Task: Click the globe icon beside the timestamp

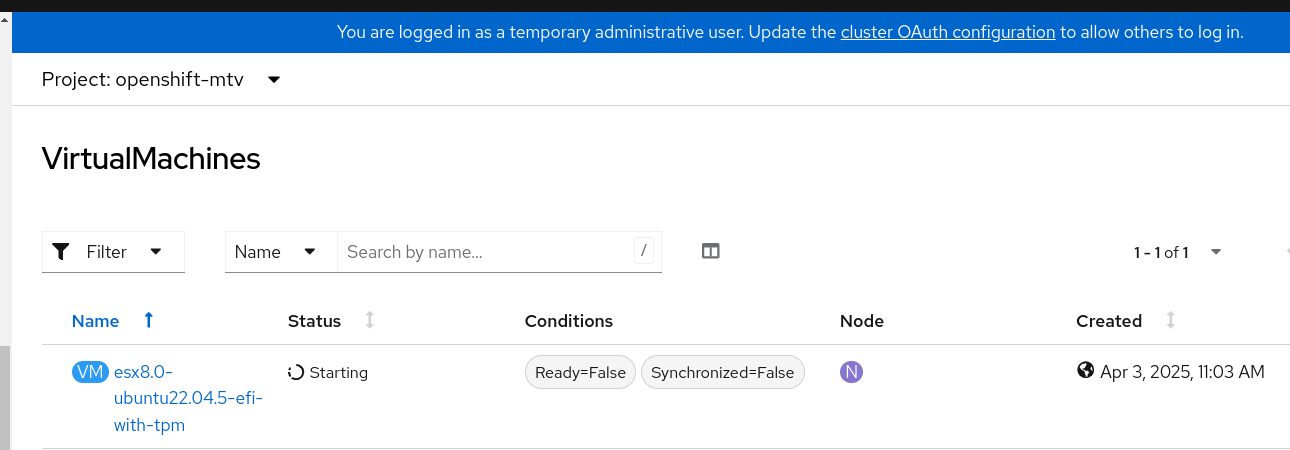Action: pos(1086,371)
